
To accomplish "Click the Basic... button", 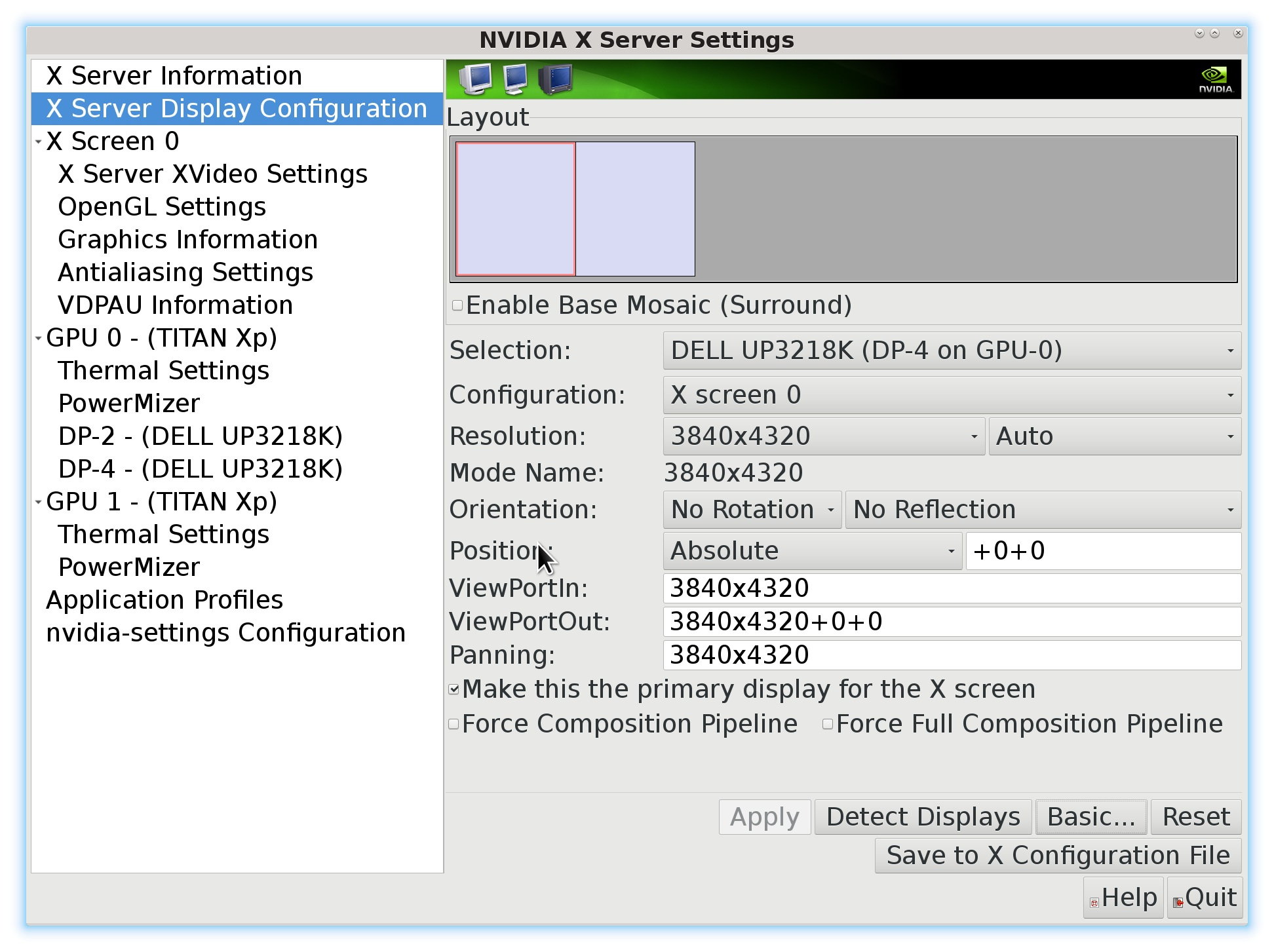I will click(x=1091, y=817).
